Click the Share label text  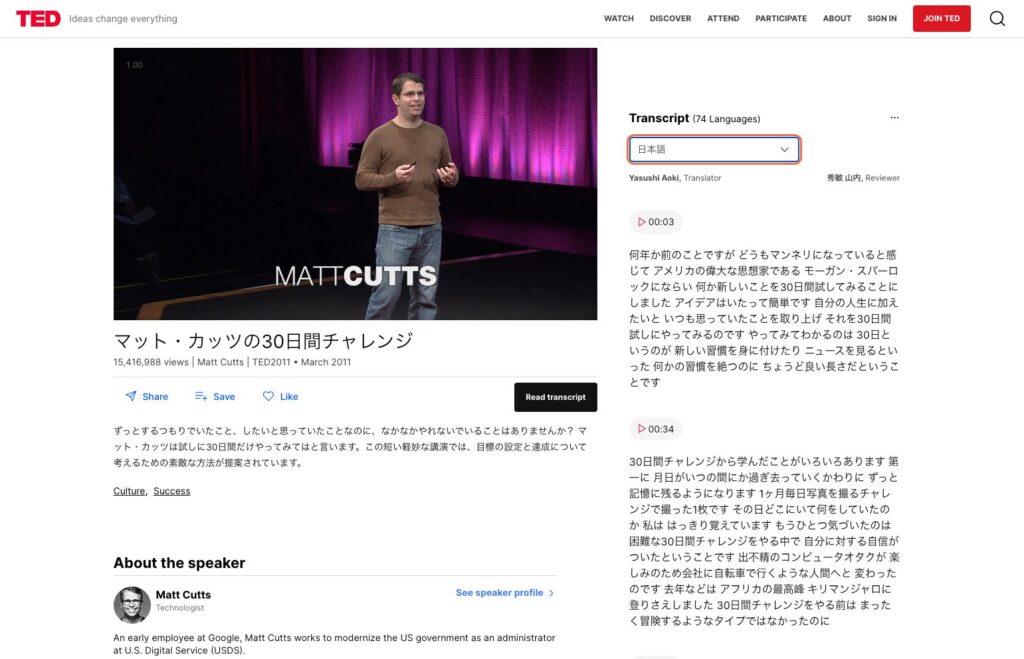click(155, 396)
